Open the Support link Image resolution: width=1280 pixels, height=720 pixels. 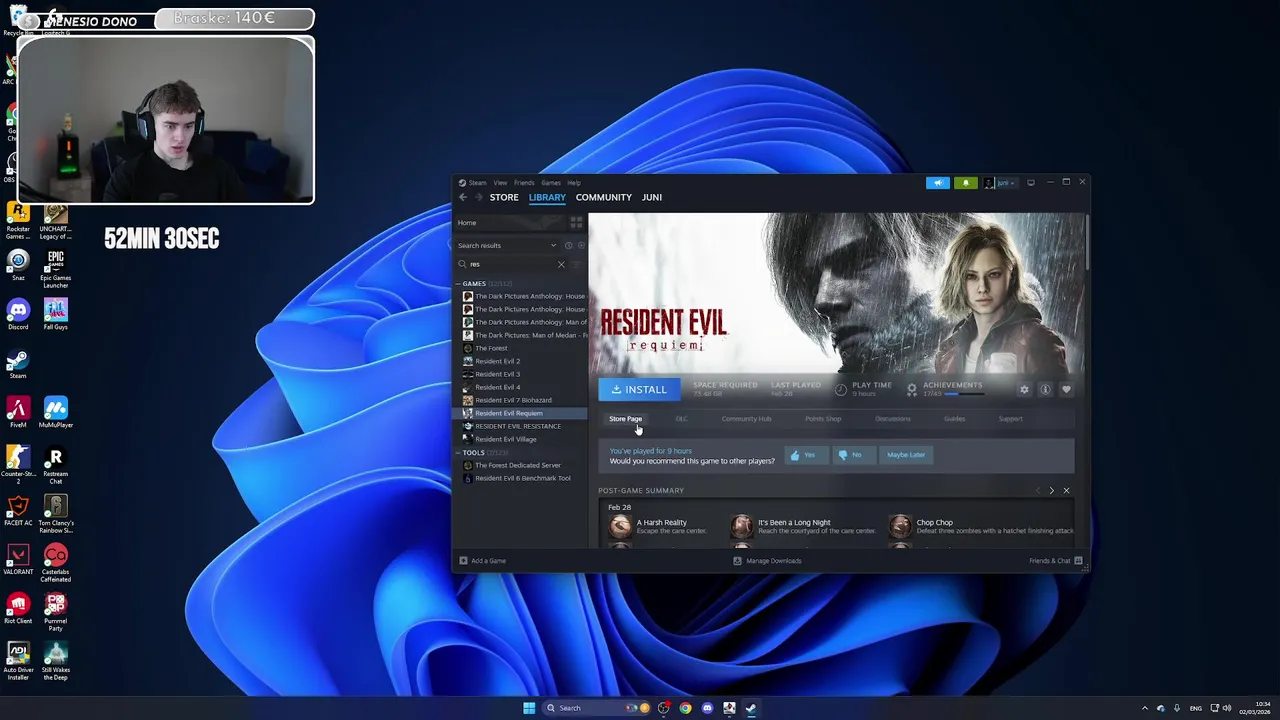pyautogui.click(x=1010, y=419)
